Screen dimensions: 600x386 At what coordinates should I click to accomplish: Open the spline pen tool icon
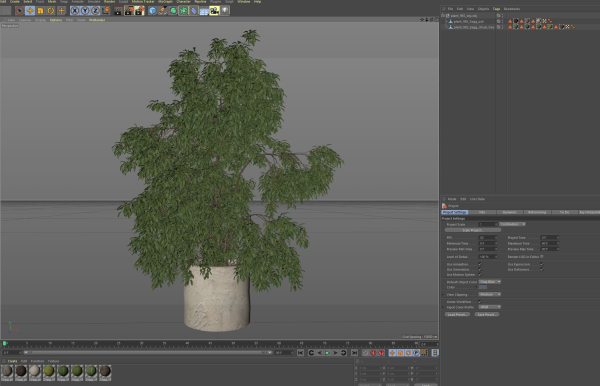point(163,11)
